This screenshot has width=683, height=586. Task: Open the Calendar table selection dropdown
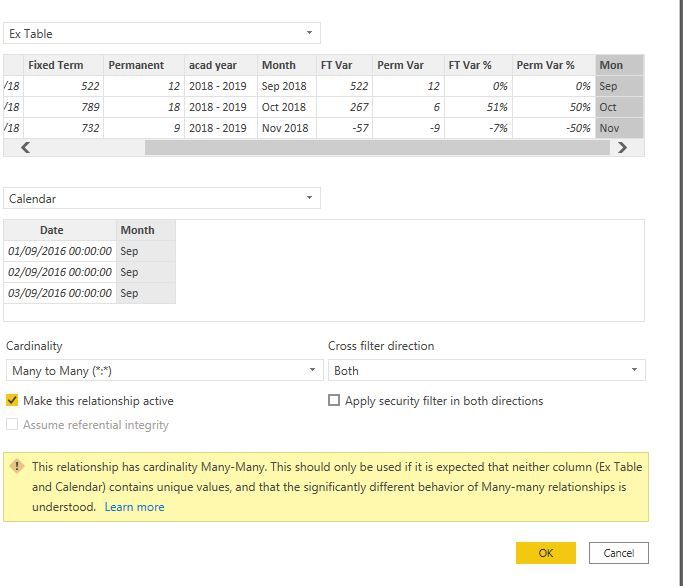pos(162,198)
